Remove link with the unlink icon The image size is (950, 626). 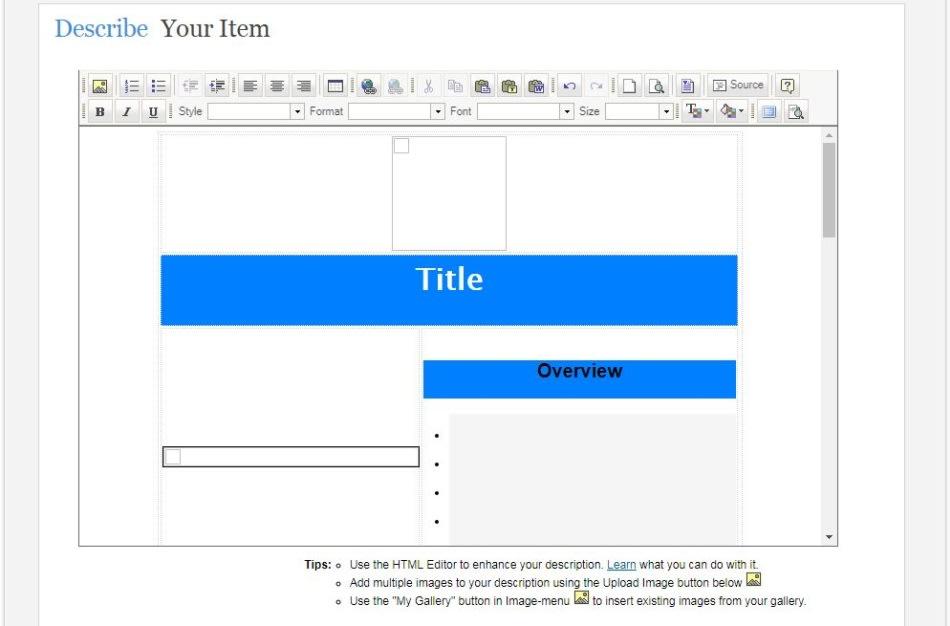394,85
